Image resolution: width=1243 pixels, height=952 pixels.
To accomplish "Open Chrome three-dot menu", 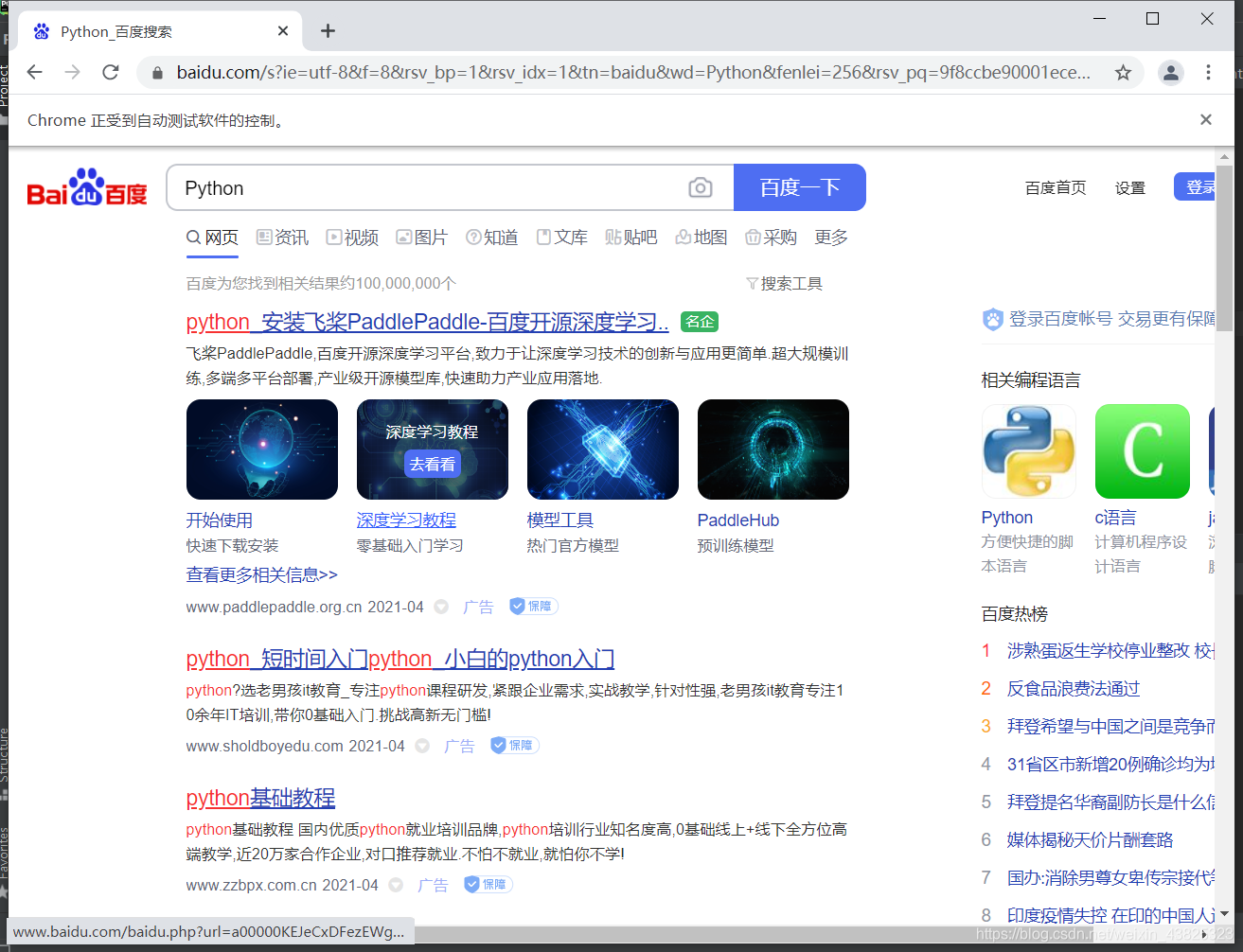I will [1208, 73].
